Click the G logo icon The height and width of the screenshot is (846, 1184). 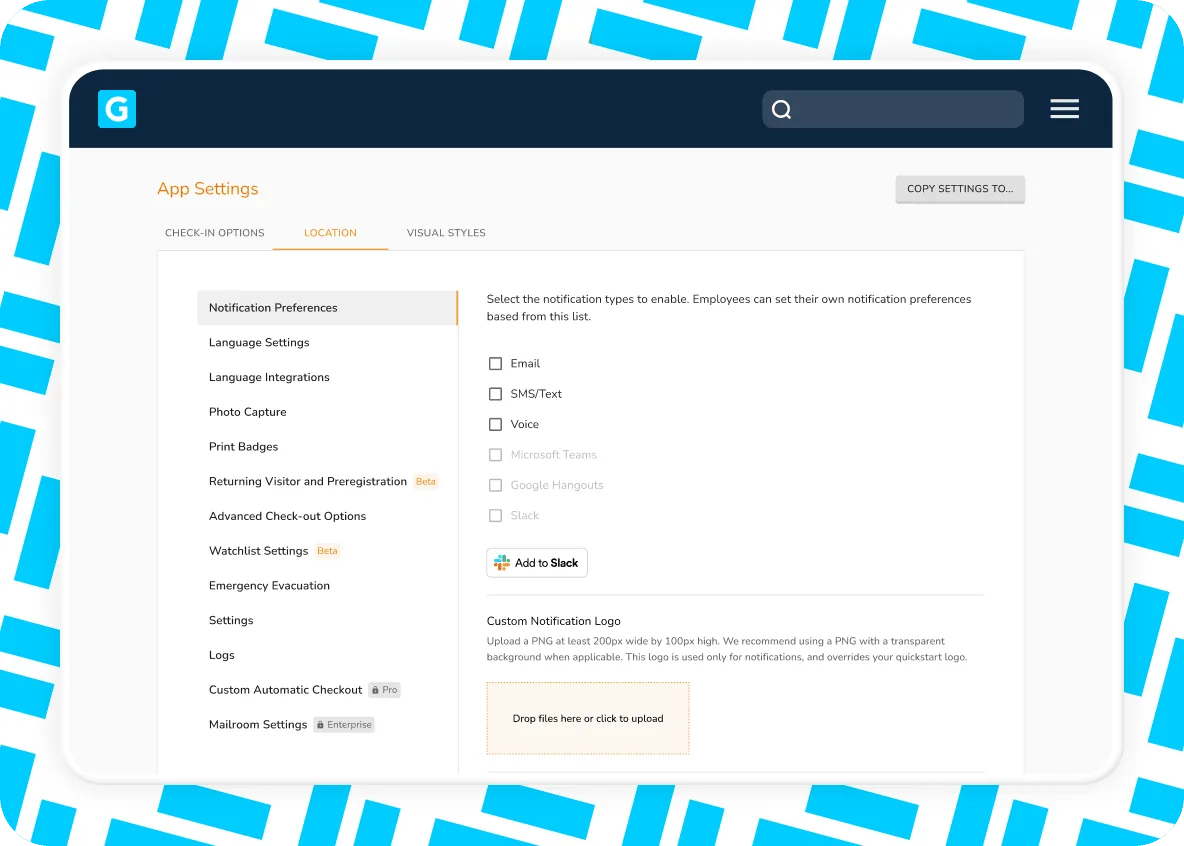[117, 109]
